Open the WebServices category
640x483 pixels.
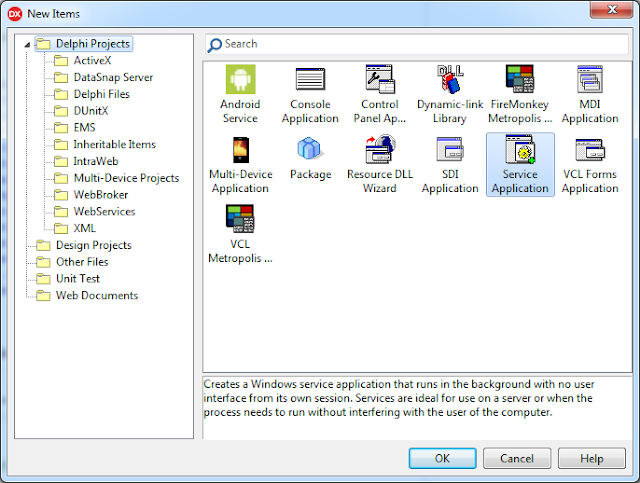tap(104, 211)
